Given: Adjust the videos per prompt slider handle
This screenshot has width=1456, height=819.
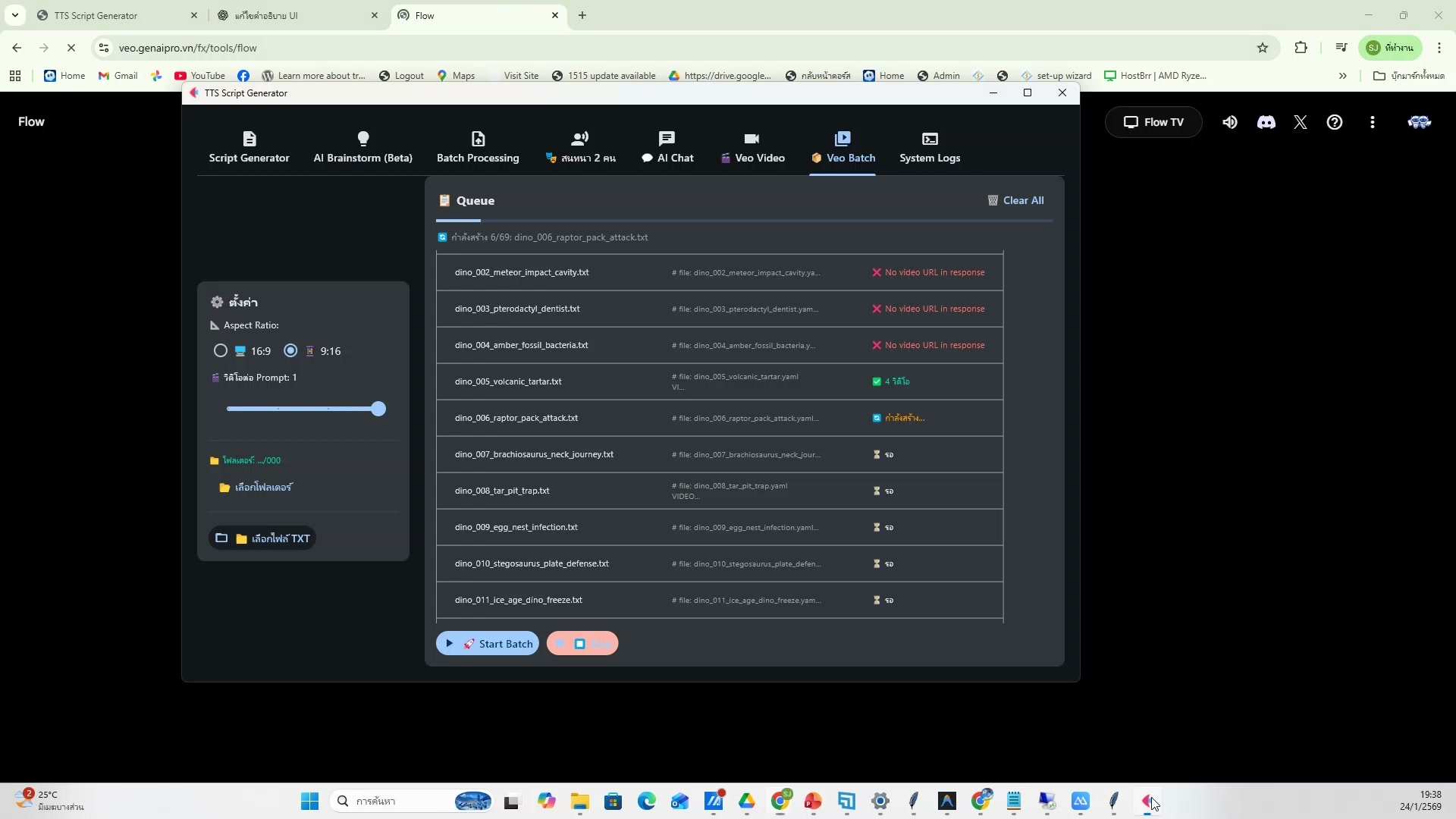Looking at the screenshot, I should tap(378, 409).
